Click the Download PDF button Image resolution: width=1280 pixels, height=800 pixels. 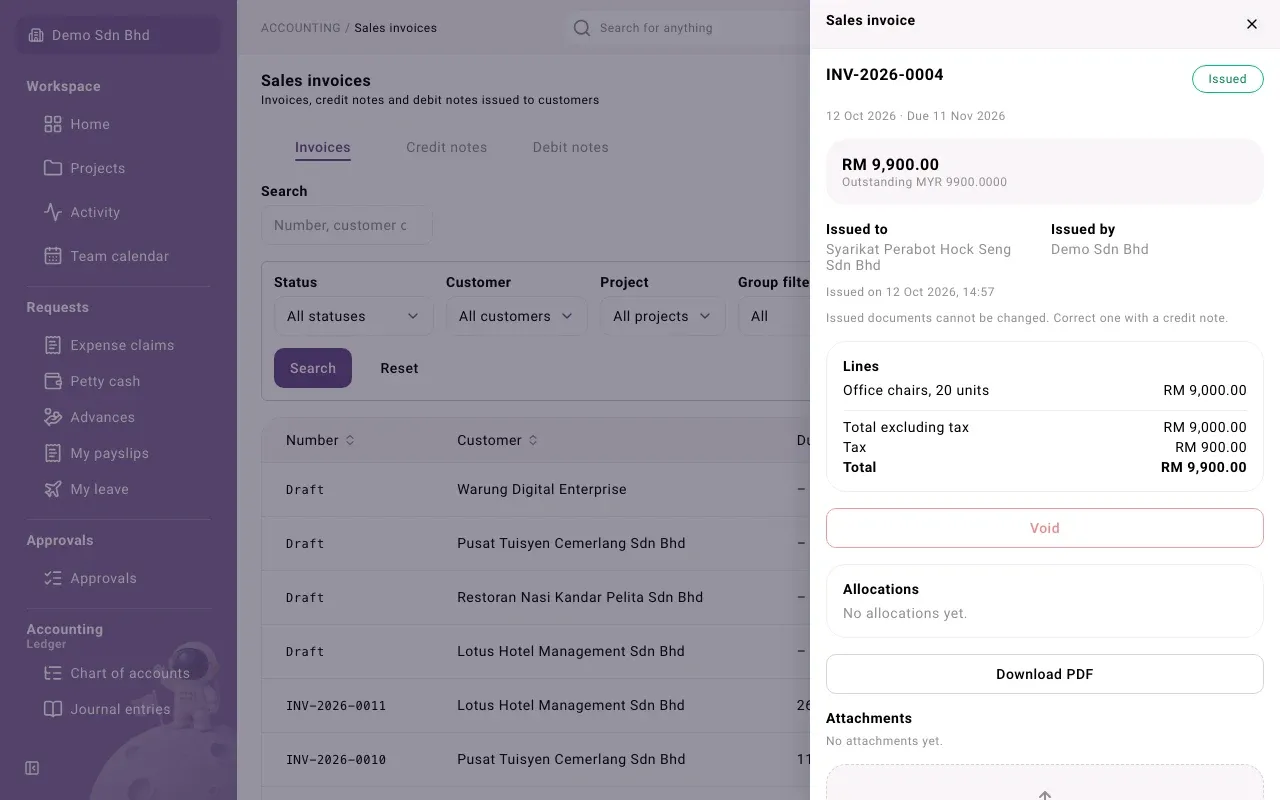(x=1045, y=674)
